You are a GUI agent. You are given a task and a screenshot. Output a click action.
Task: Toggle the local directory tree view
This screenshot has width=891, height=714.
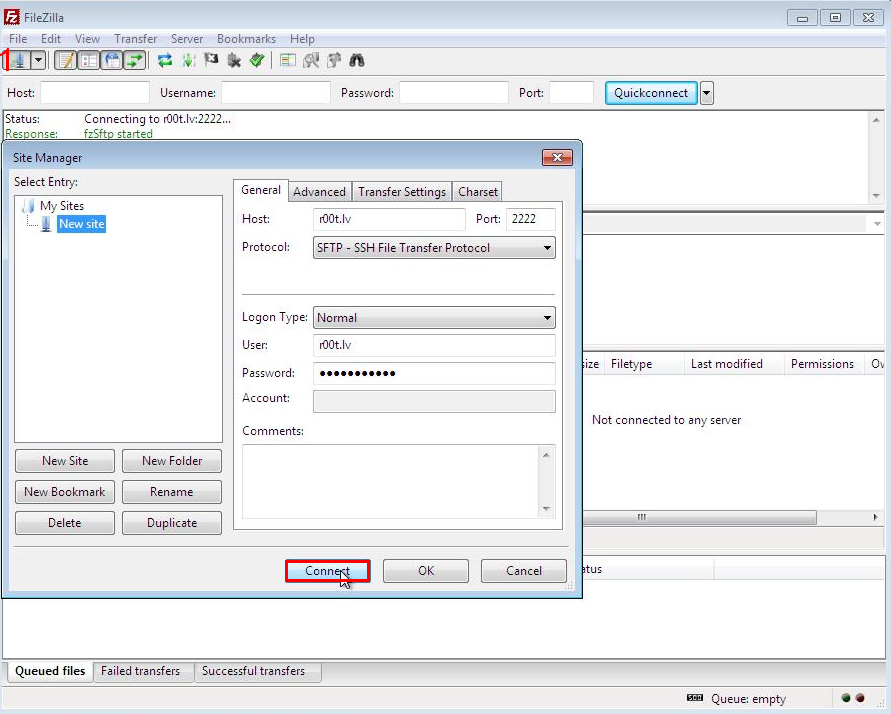[89, 60]
